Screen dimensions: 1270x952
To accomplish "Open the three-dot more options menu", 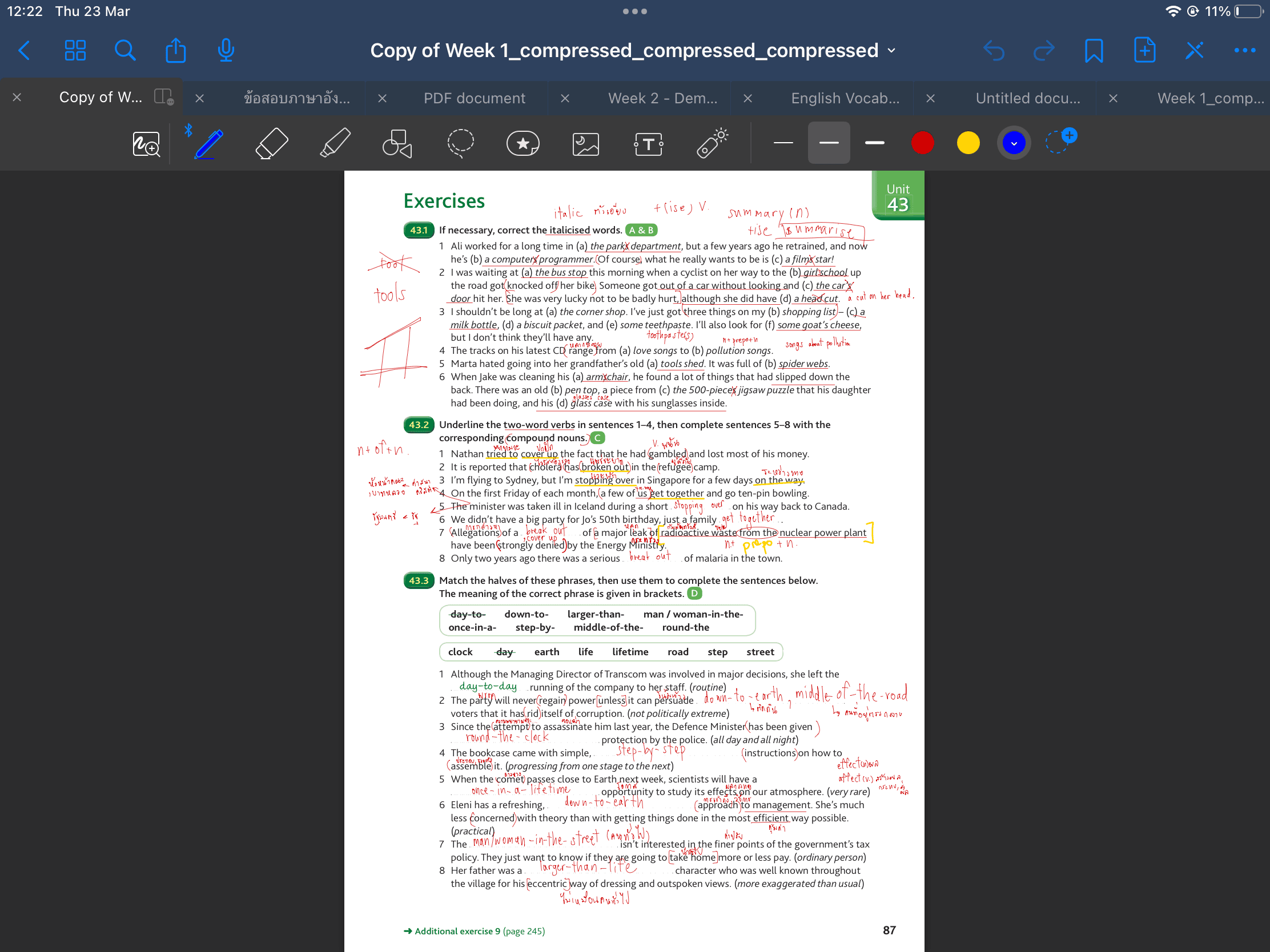I will point(1245,50).
